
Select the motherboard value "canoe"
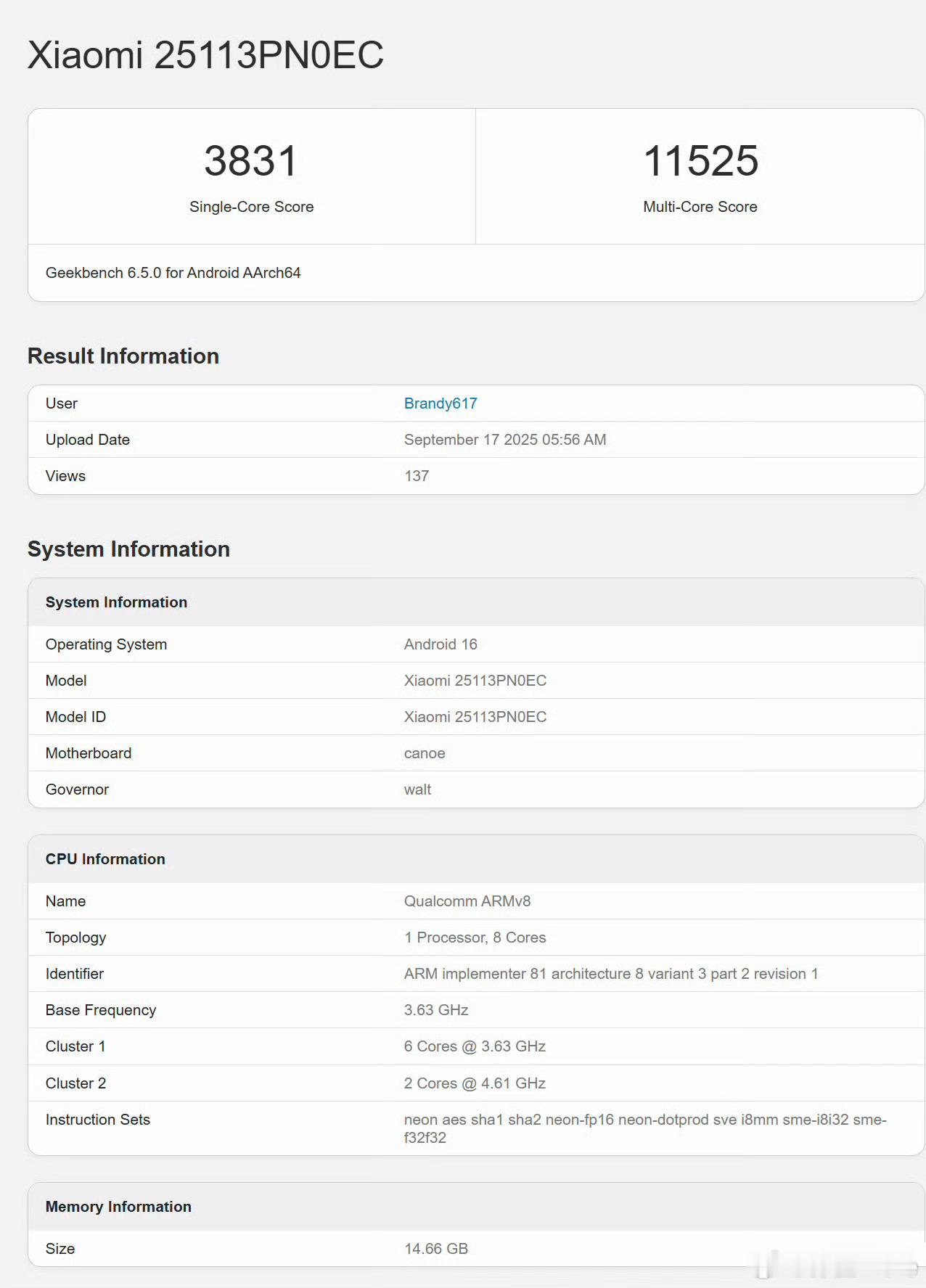pos(425,753)
